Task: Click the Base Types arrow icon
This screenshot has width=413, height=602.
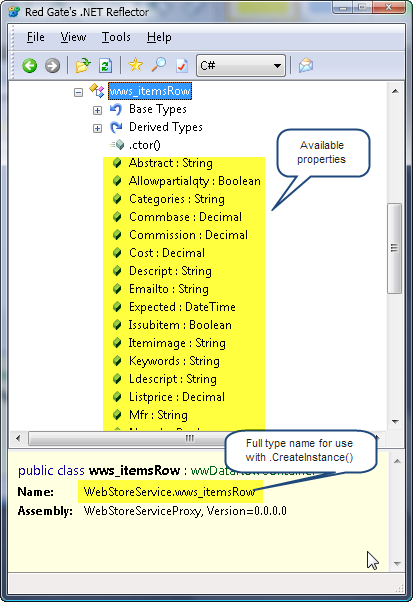Action: pos(116,109)
